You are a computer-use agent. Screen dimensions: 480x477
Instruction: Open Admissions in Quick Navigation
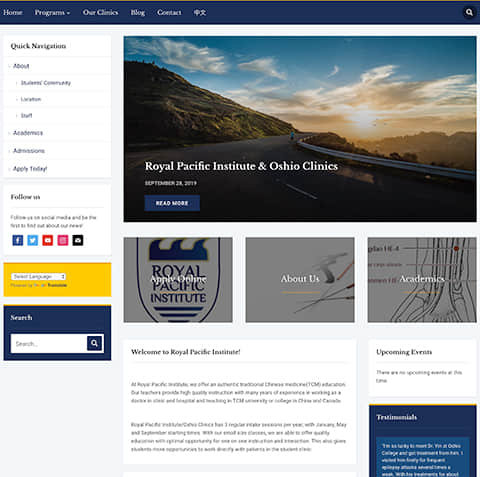coord(29,151)
